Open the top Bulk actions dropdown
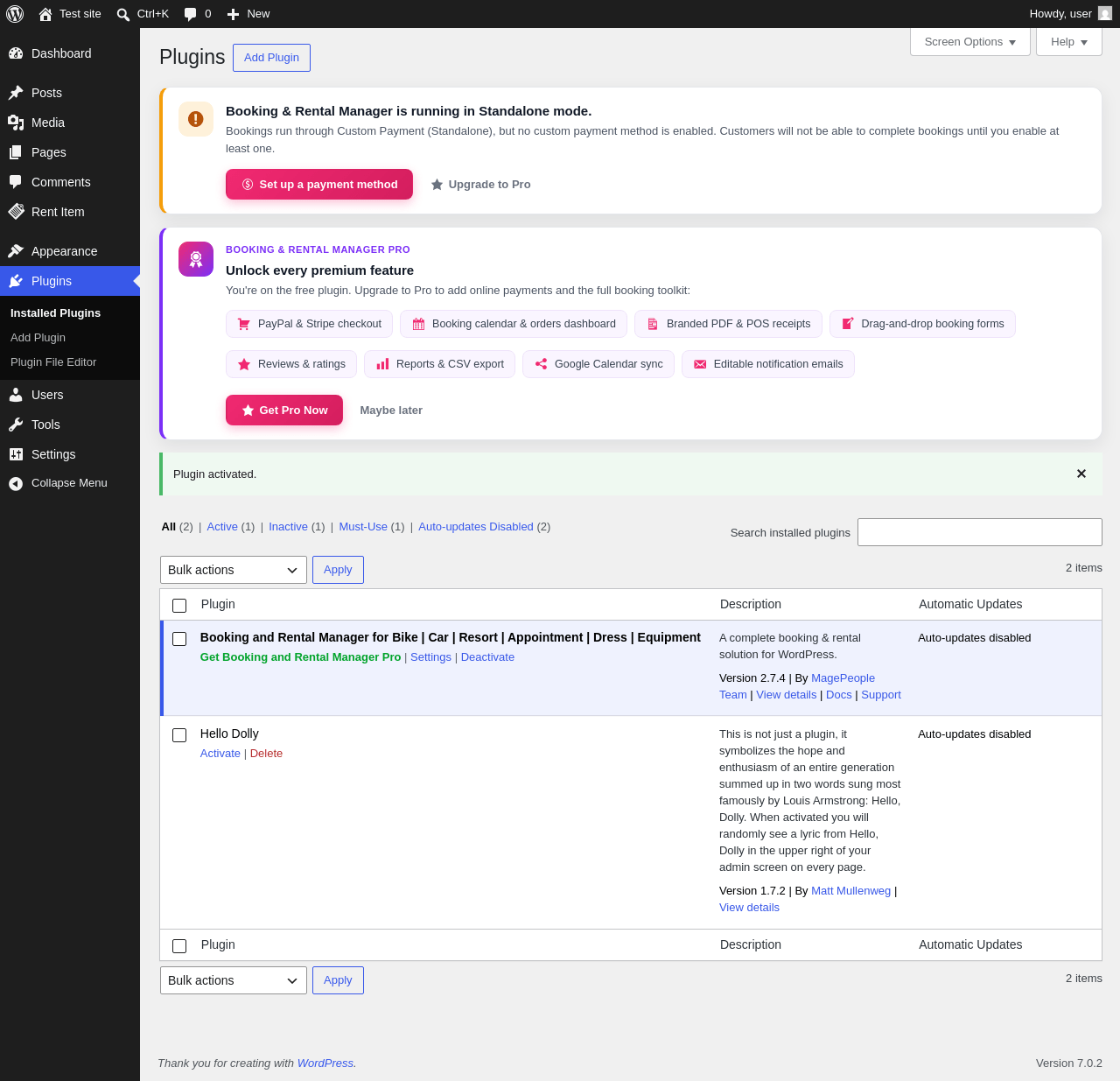The width and height of the screenshot is (1120, 1081). (234, 570)
